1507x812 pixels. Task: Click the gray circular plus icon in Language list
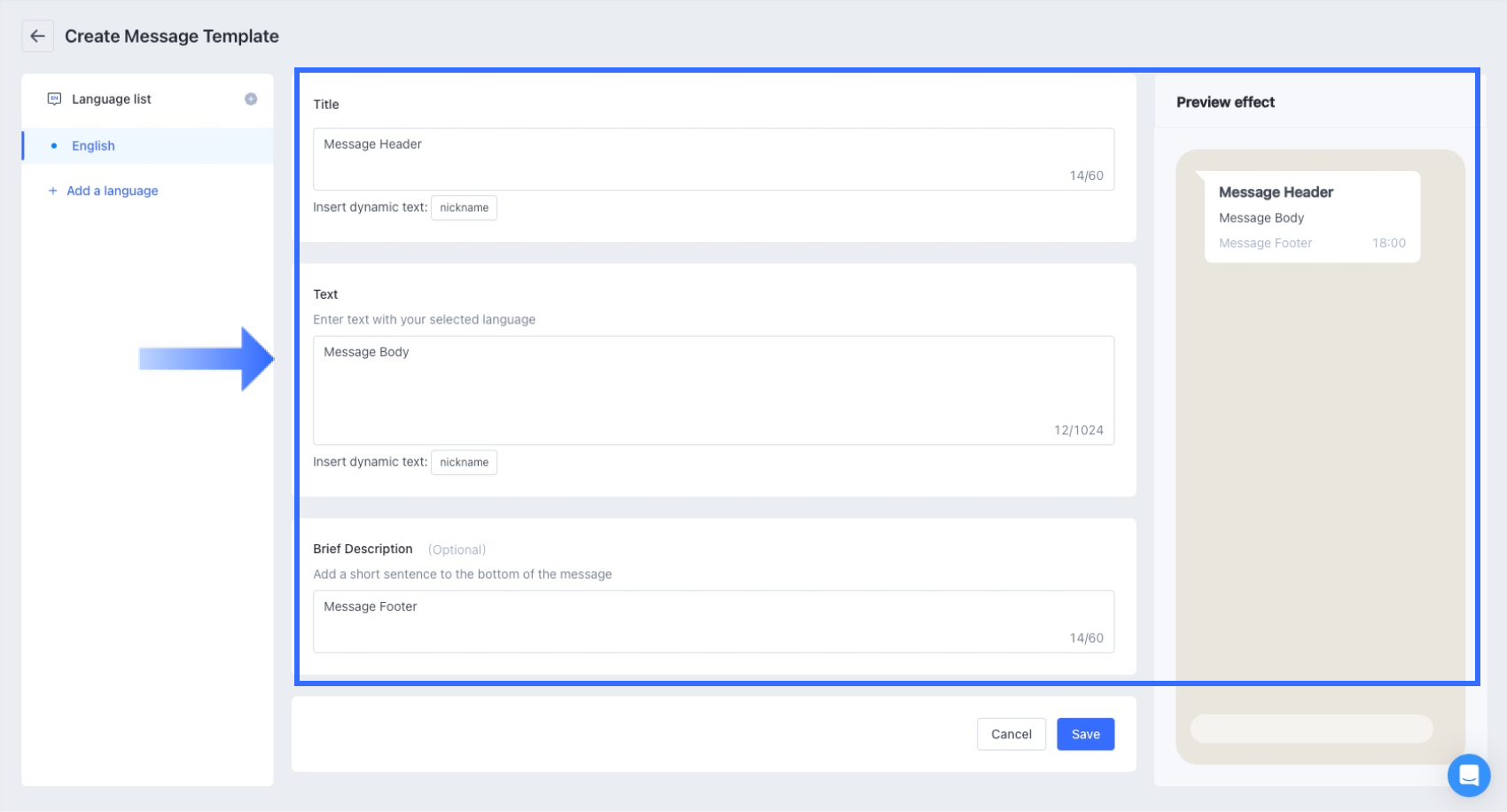click(251, 99)
